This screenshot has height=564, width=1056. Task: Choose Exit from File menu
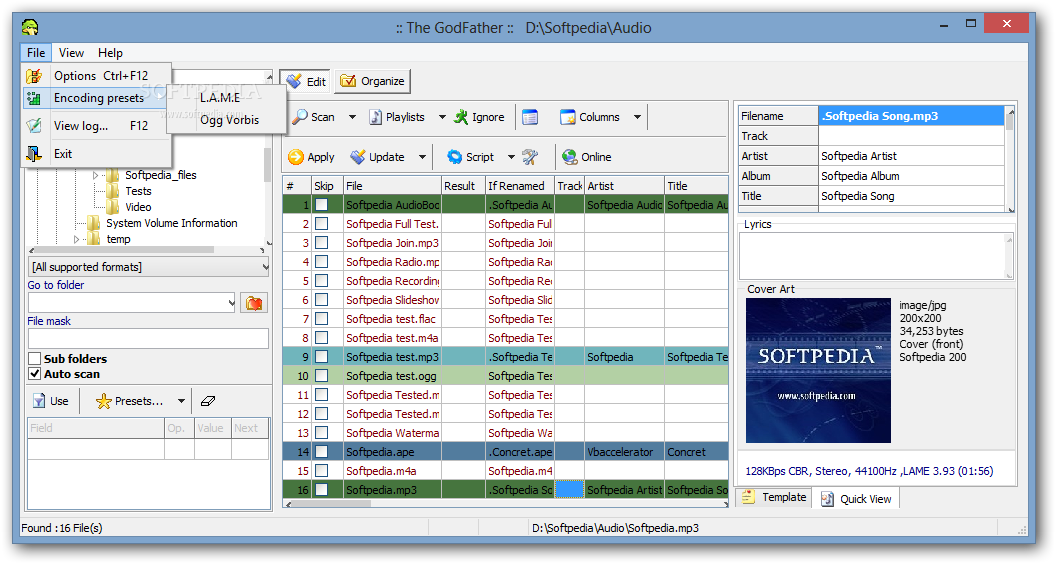[96, 154]
